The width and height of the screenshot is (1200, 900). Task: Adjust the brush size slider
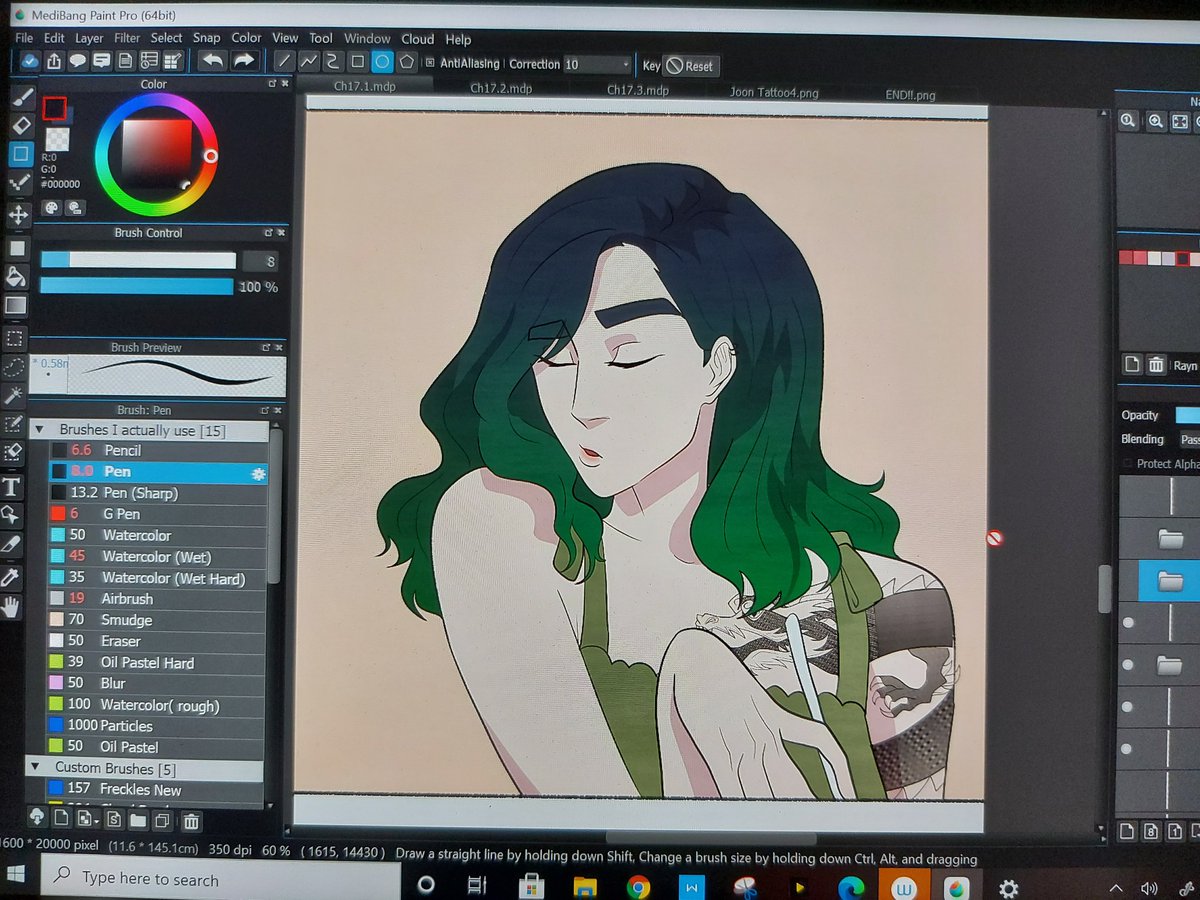point(138,260)
